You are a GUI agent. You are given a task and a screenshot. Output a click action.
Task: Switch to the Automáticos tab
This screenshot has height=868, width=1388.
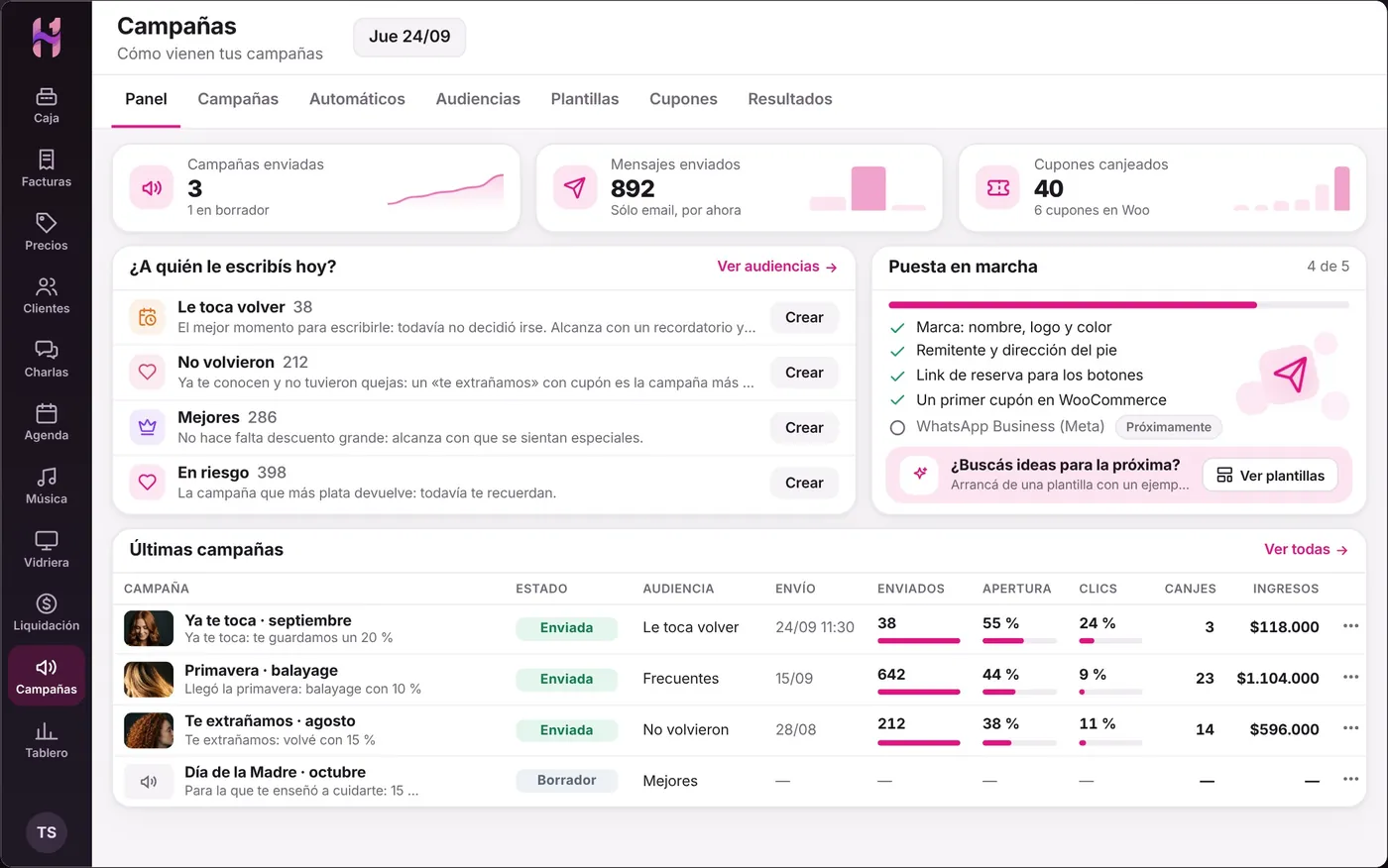pyautogui.click(x=357, y=99)
